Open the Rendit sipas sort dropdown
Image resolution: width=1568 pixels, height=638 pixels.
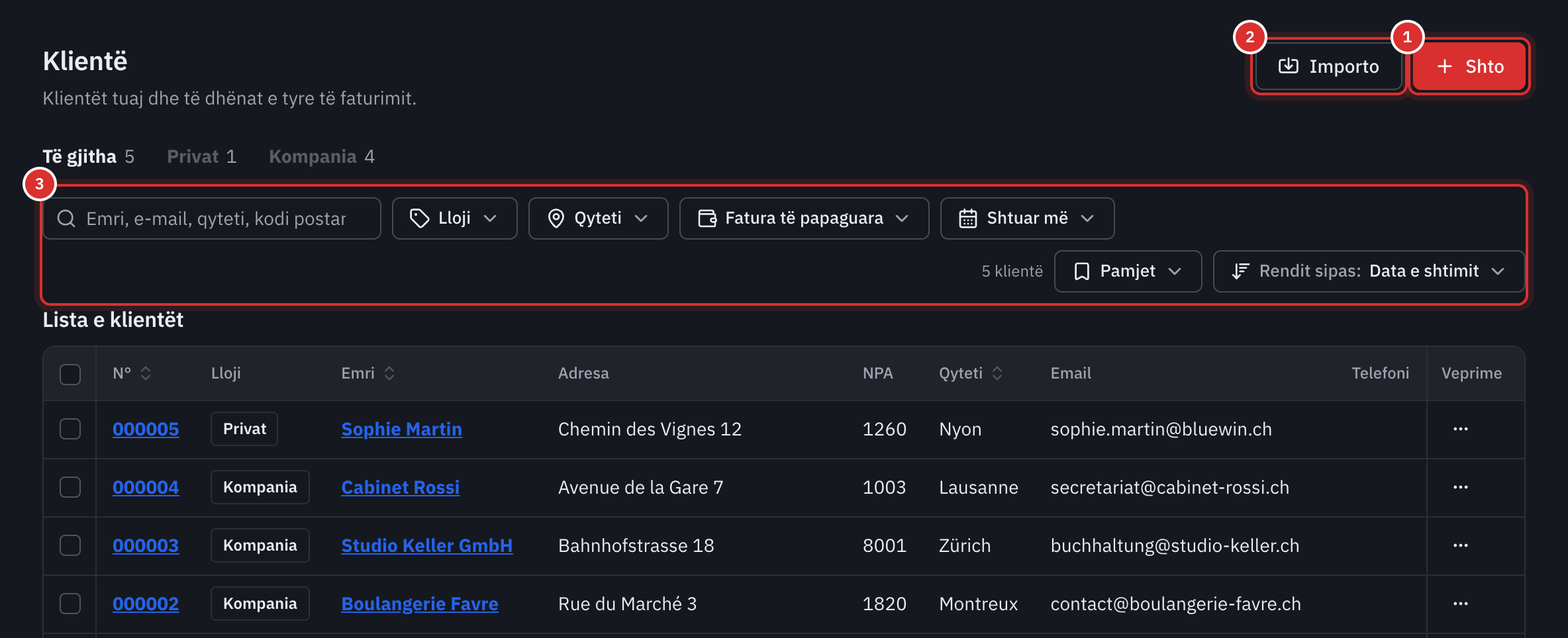click(x=1369, y=271)
